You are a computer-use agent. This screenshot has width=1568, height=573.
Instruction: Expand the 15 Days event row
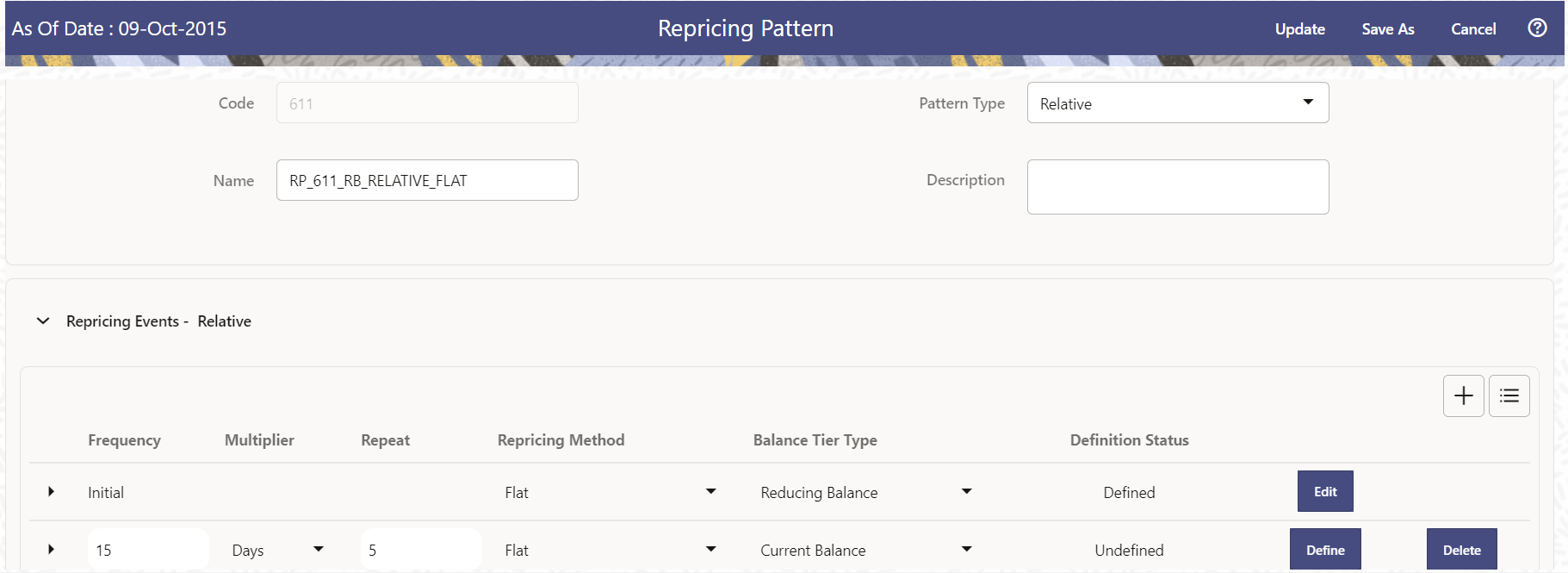[52, 550]
